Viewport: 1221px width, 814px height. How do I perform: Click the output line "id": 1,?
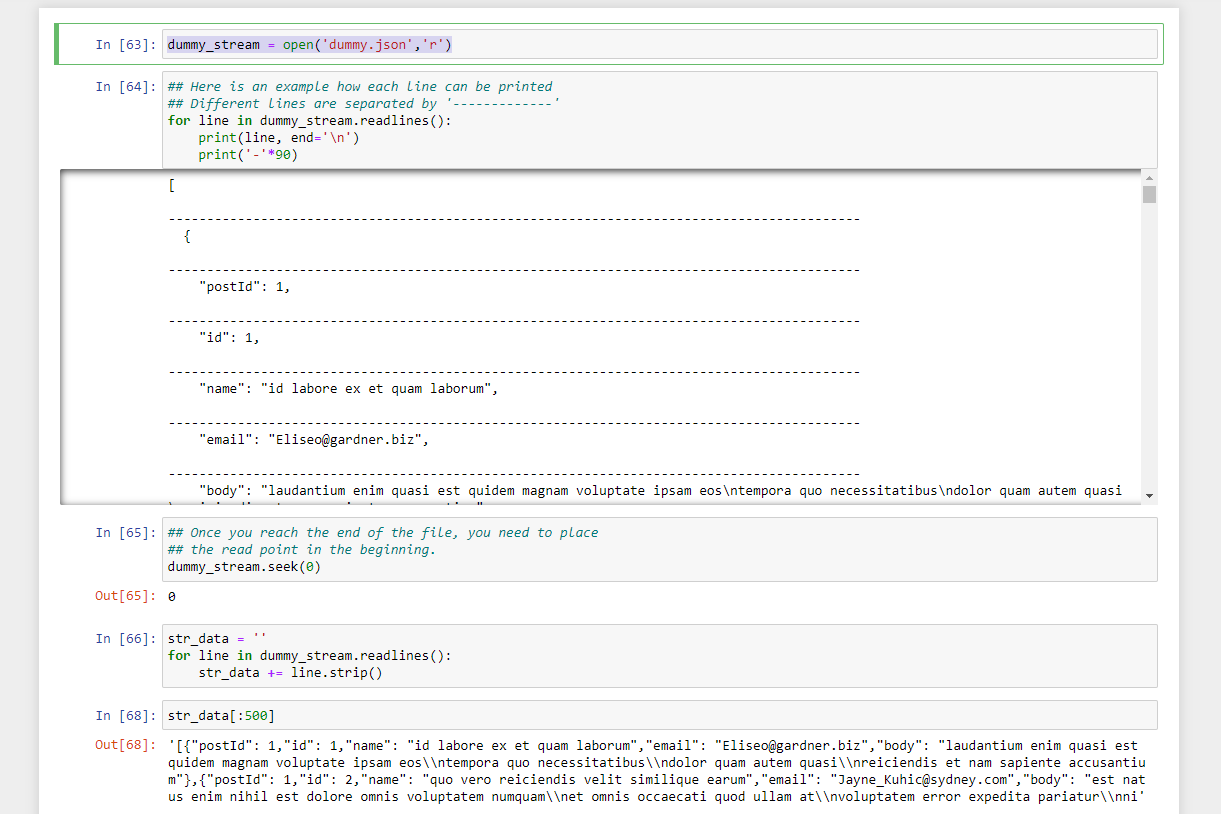[229, 337]
